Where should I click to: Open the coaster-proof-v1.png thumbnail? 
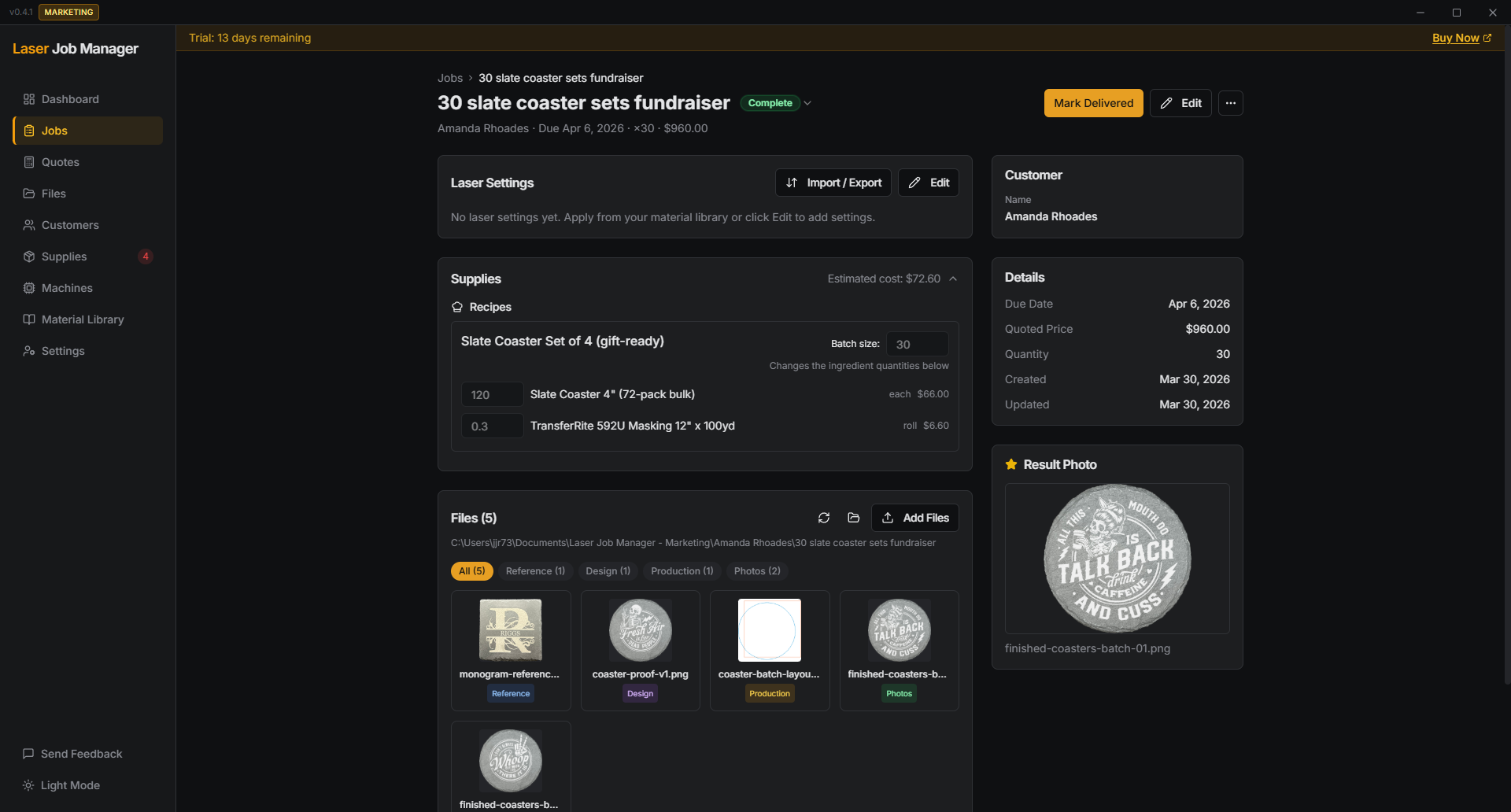pos(640,630)
